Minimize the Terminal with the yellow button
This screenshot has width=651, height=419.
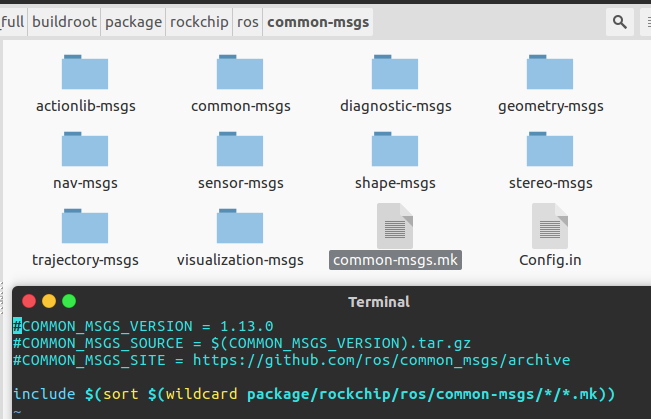tap(49, 301)
